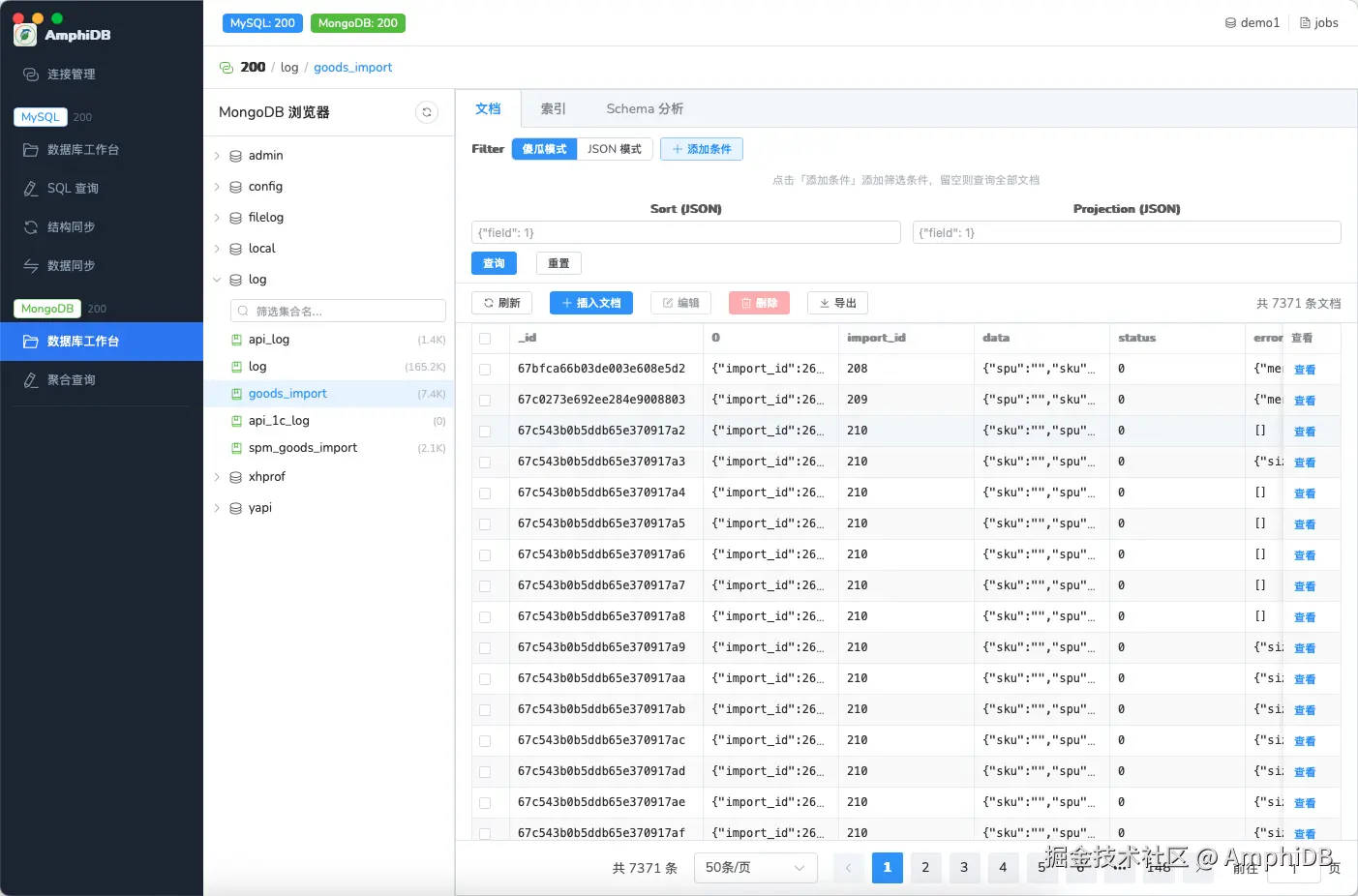Click the AmphiDB logo icon
Image resolution: width=1358 pixels, height=896 pixels.
tap(25, 35)
